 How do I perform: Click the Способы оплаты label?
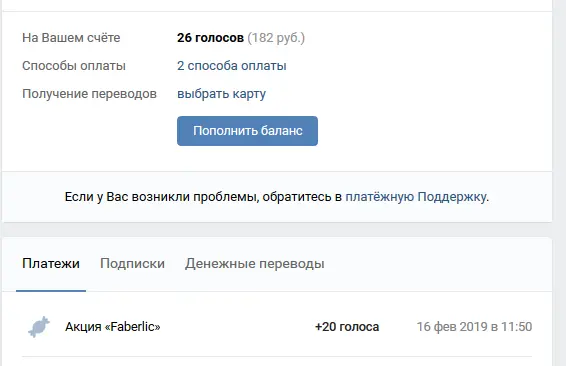click(74, 66)
